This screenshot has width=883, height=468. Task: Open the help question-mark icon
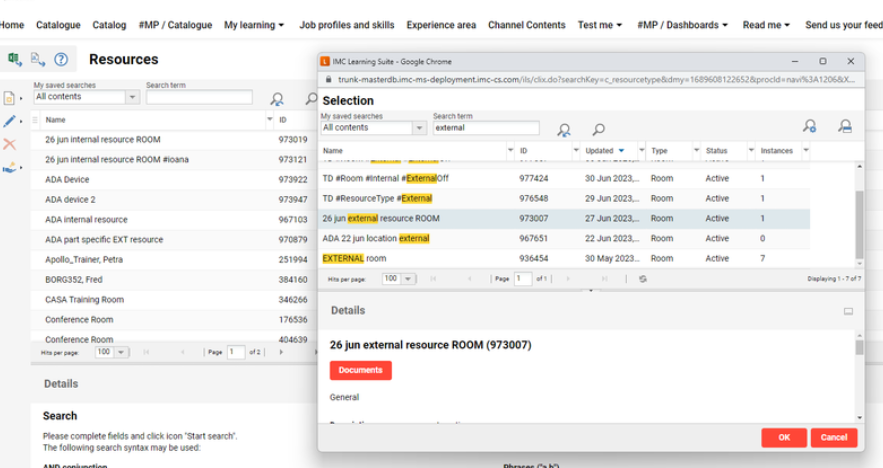[x=61, y=59]
